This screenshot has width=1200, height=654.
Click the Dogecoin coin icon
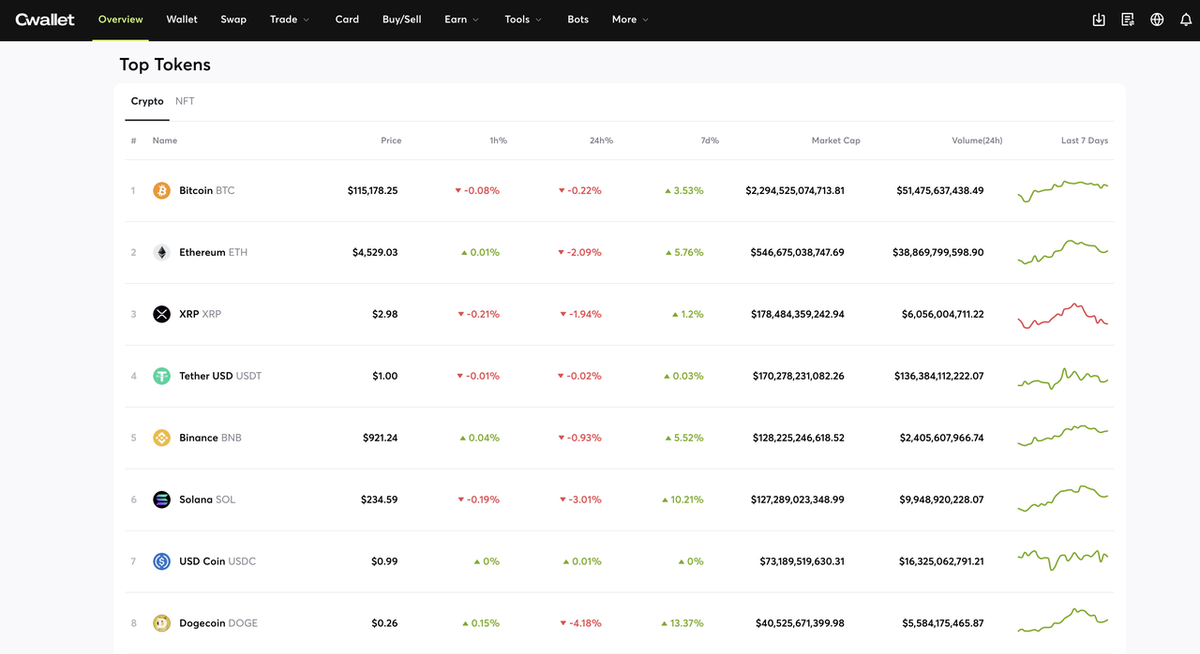(x=161, y=623)
